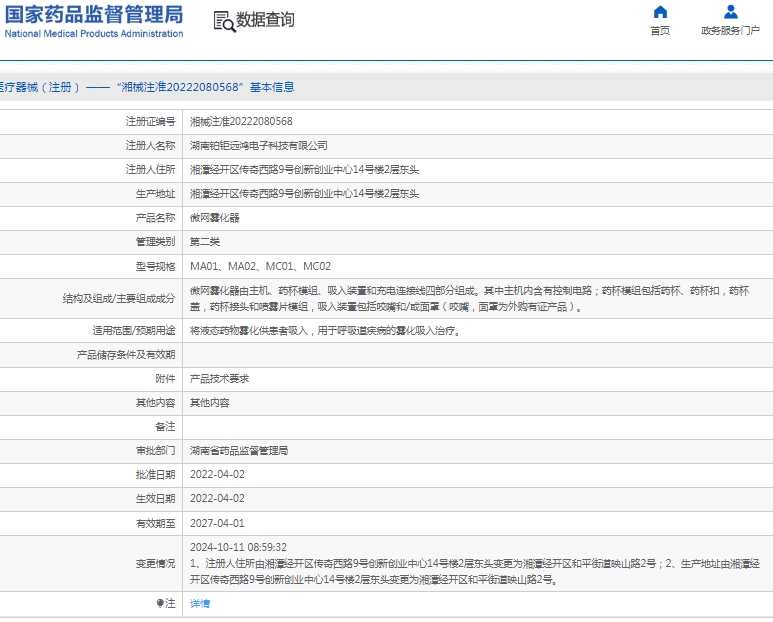Click the 结构及组成/主要组成成分 label
The width and height of the screenshot is (773, 622).
click(119, 299)
